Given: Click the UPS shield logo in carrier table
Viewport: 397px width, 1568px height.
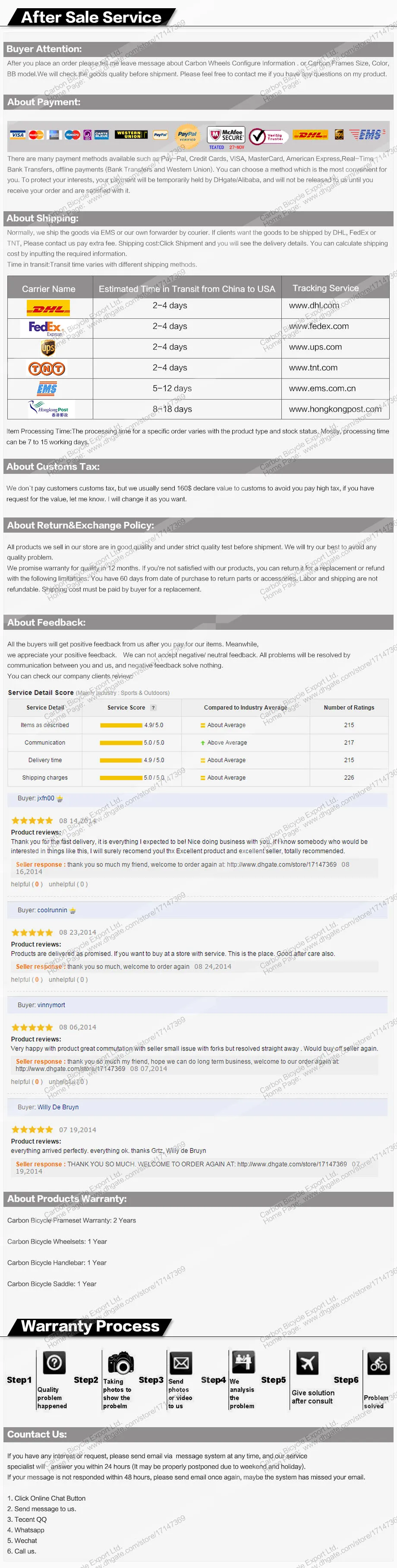Looking at the screenshot, I should [x=48, y=348].
